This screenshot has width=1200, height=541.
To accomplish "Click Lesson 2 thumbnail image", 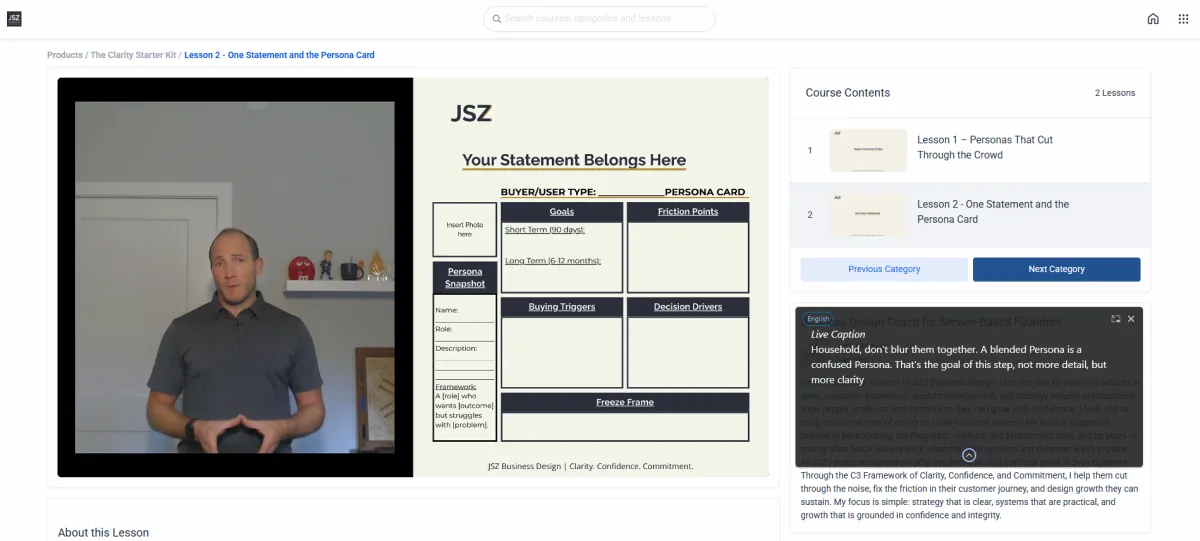I will coord(868,215).
